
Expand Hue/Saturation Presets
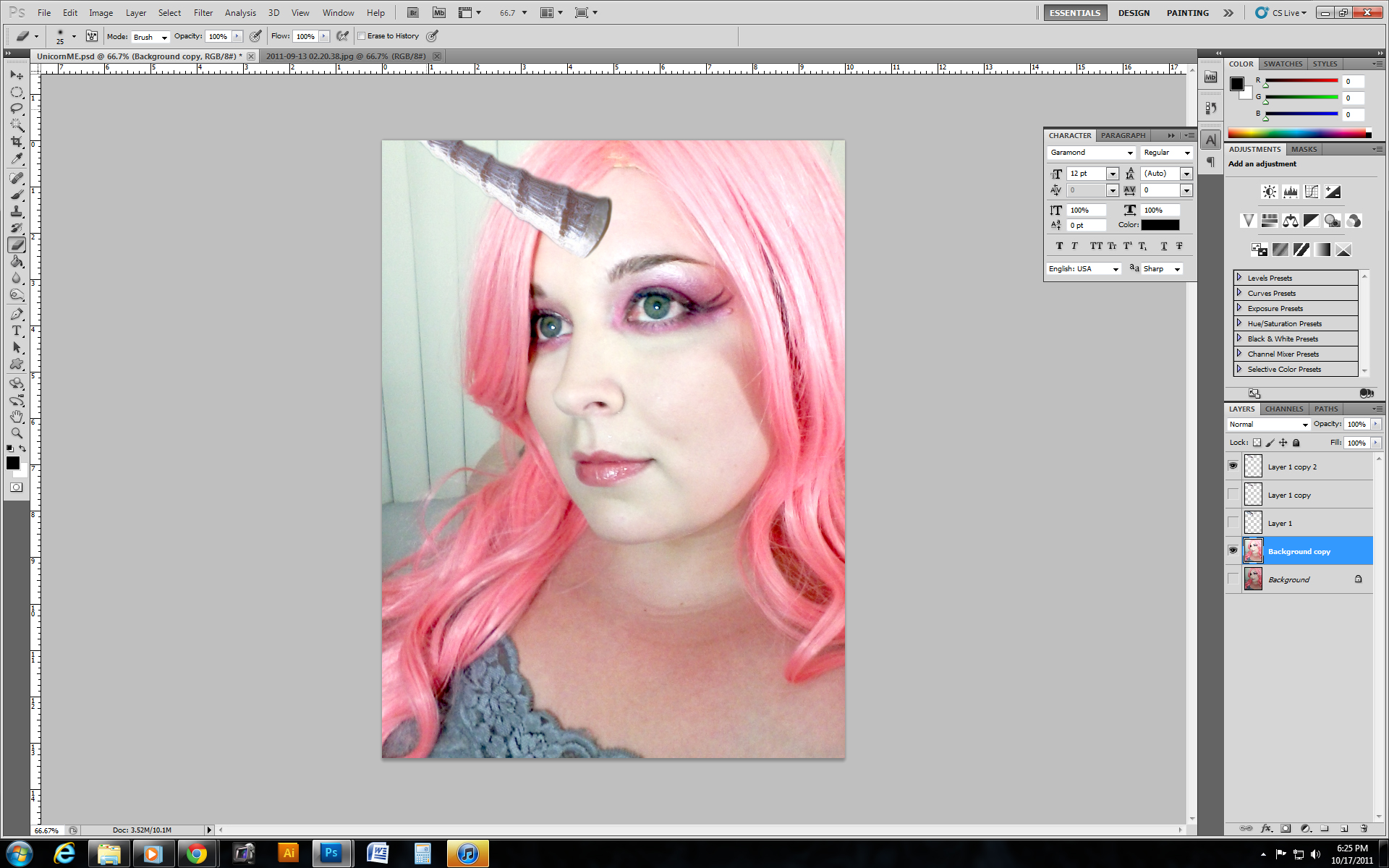[1239, 323]
